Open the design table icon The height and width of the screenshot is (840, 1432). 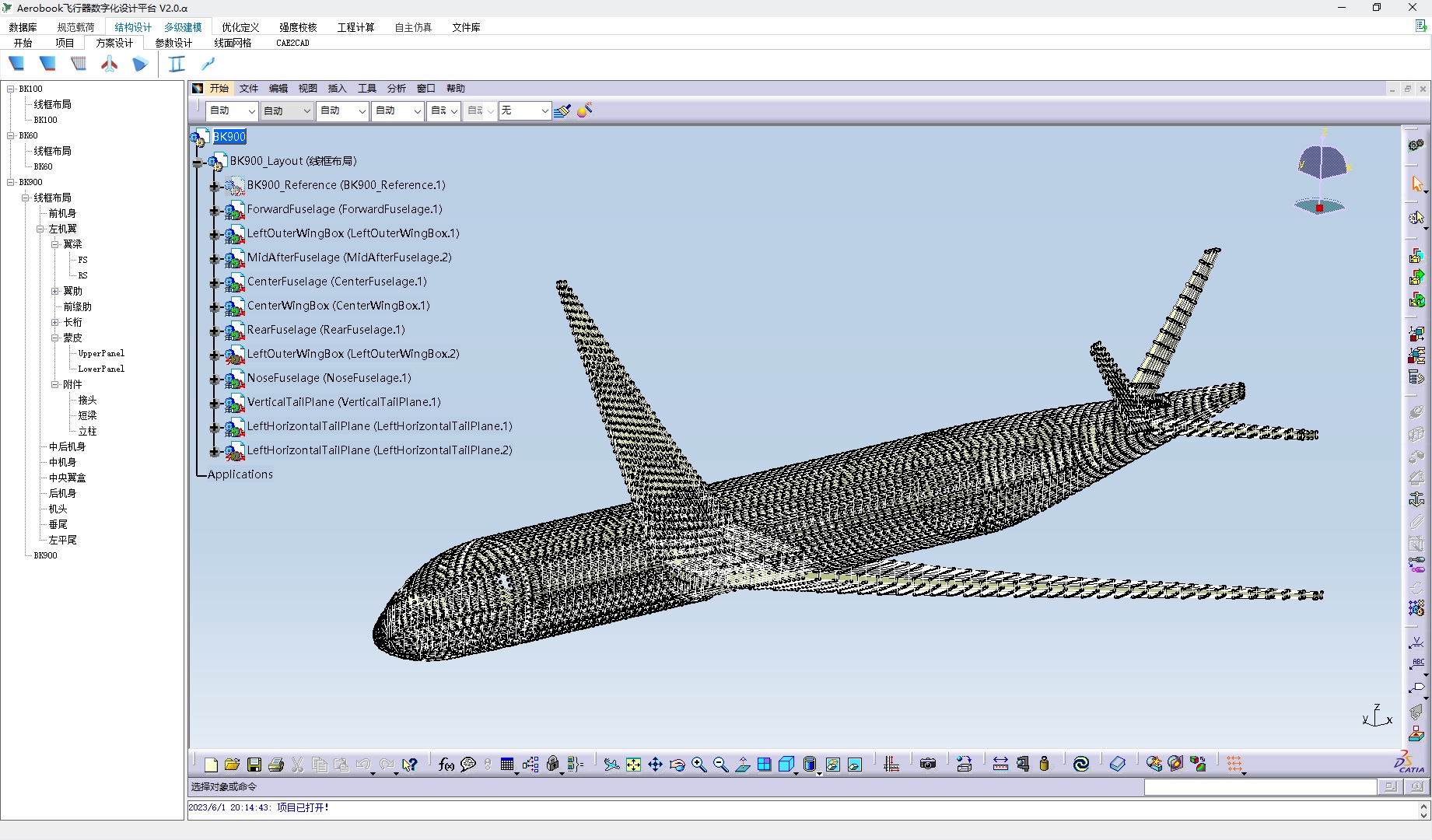pyautogui.click(x=507, y=765)
